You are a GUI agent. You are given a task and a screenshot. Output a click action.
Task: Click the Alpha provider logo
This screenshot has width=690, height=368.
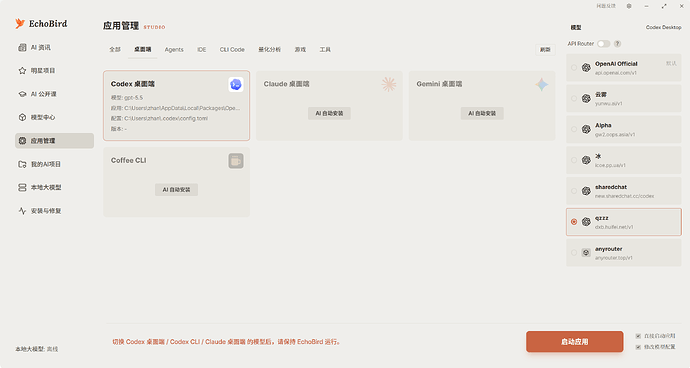586,129
